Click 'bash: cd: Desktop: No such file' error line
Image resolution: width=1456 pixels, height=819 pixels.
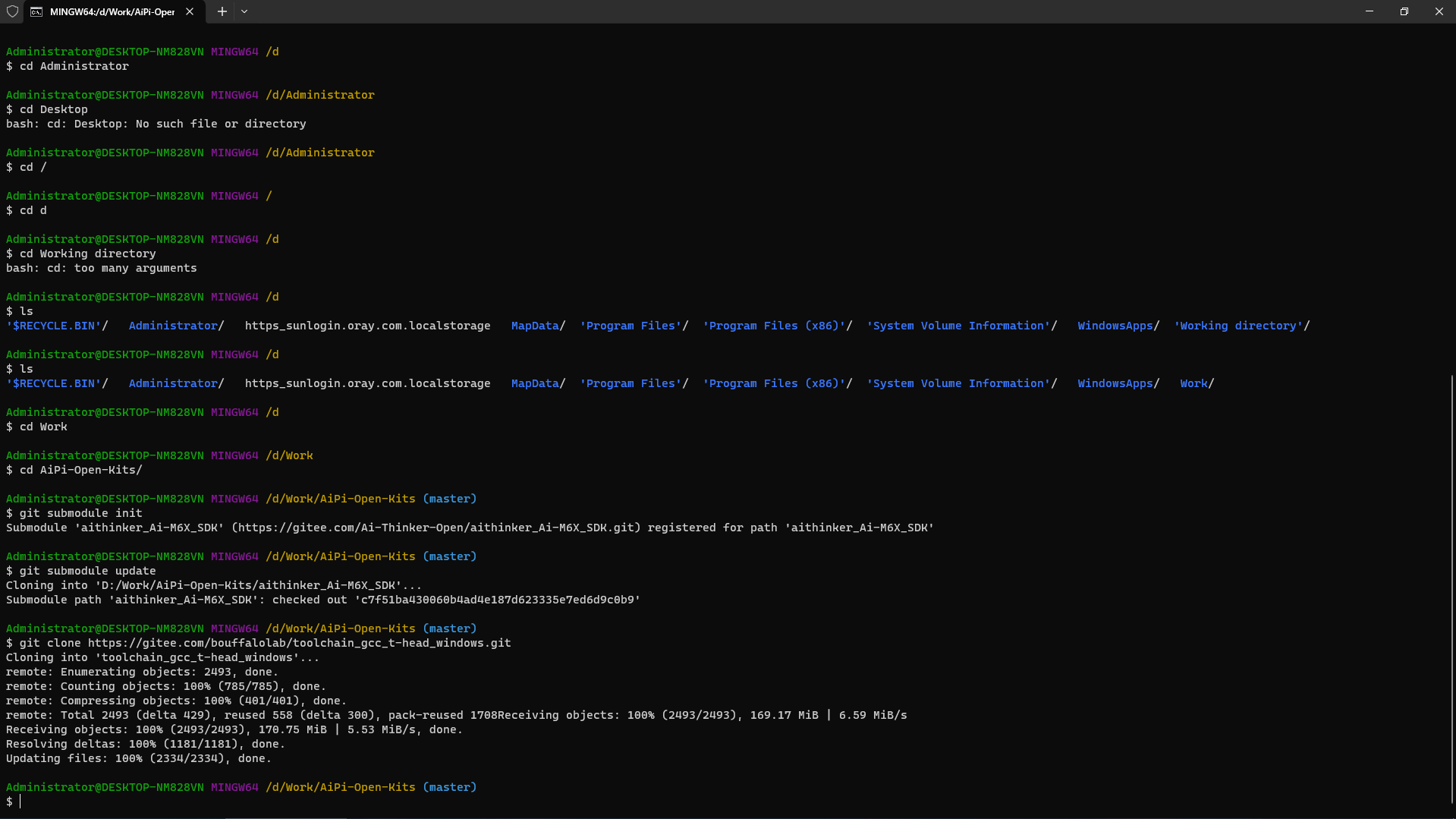coord(156,124)
